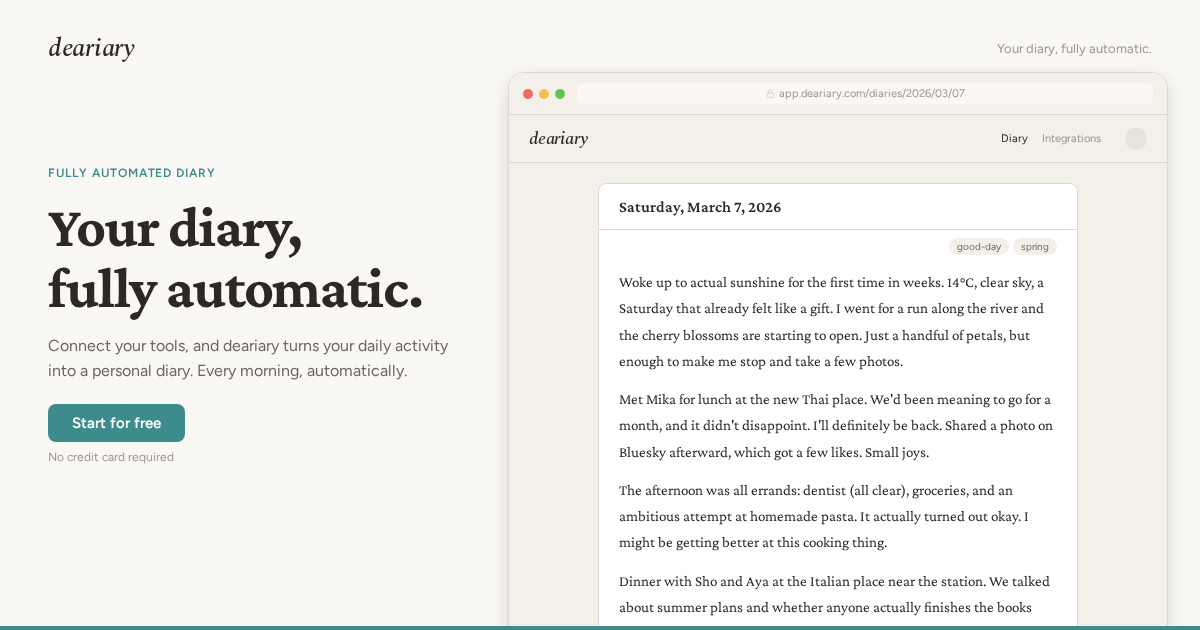Click the FULLY AUTOMATED DIARY eyebrow label
The image size is (1200, 630).
[131, 173]
